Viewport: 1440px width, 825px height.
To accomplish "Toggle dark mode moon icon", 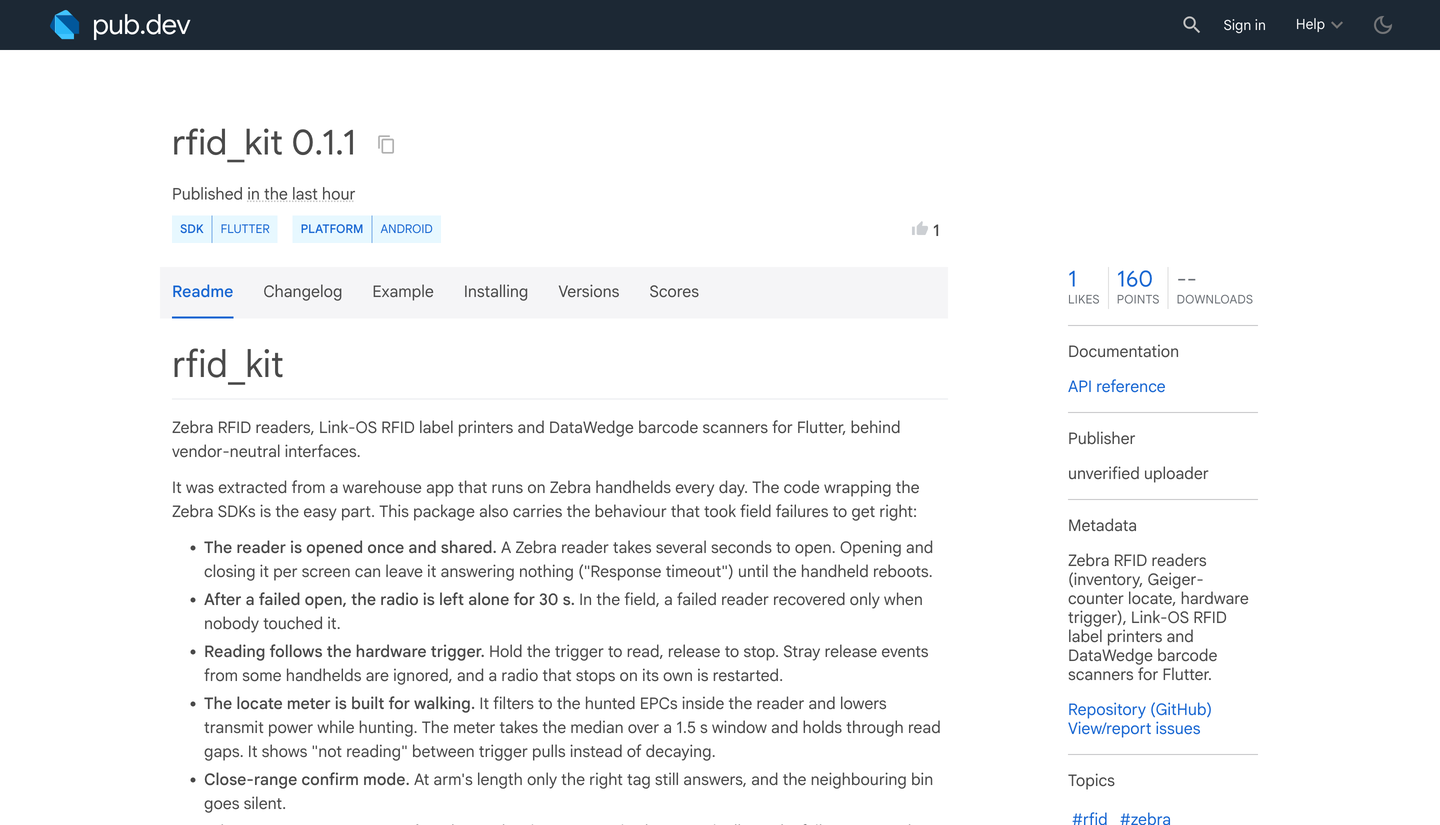I will pos(1383,25).
